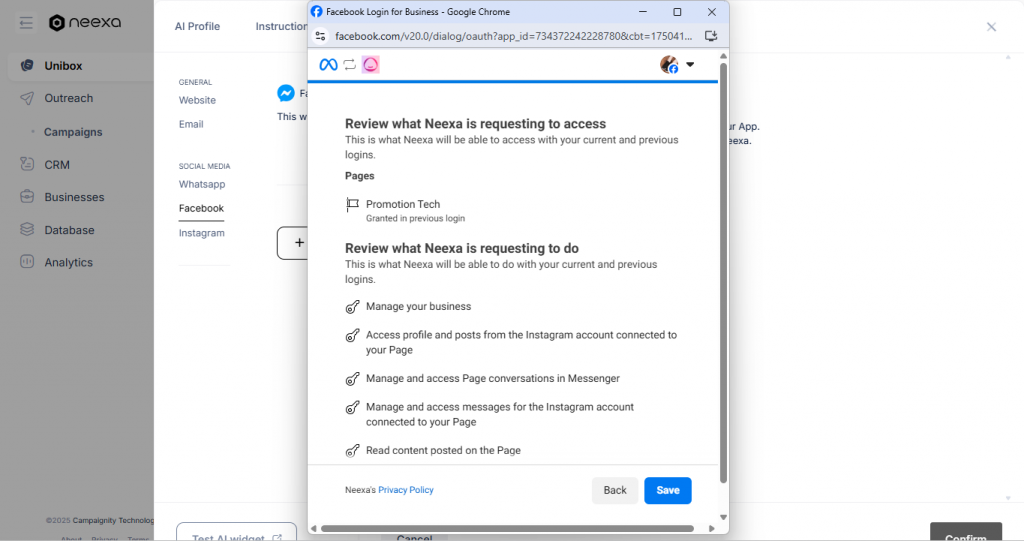This screenshot has height=541, width=1024.
Task: Select Website under General settings
Action: click(x=197, y=100)
